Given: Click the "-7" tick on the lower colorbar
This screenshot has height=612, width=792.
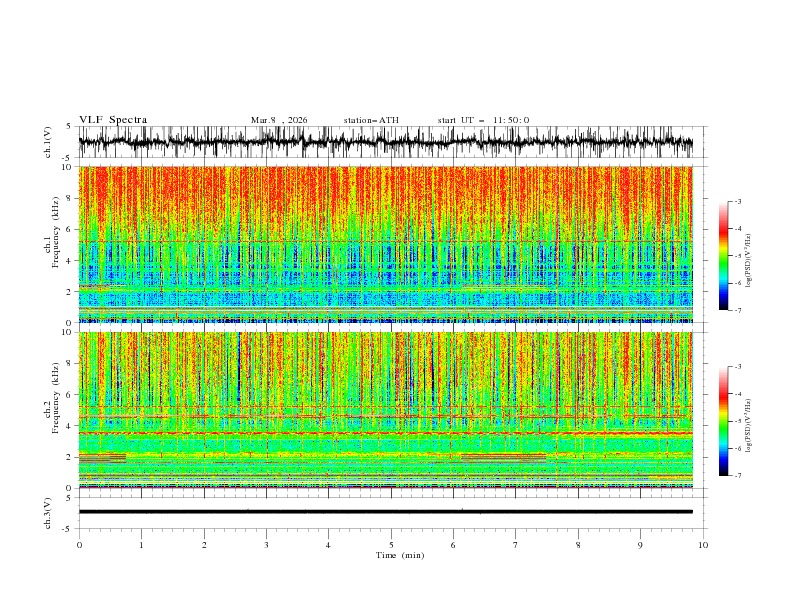Looking at the screenshot, I should 737,476.
